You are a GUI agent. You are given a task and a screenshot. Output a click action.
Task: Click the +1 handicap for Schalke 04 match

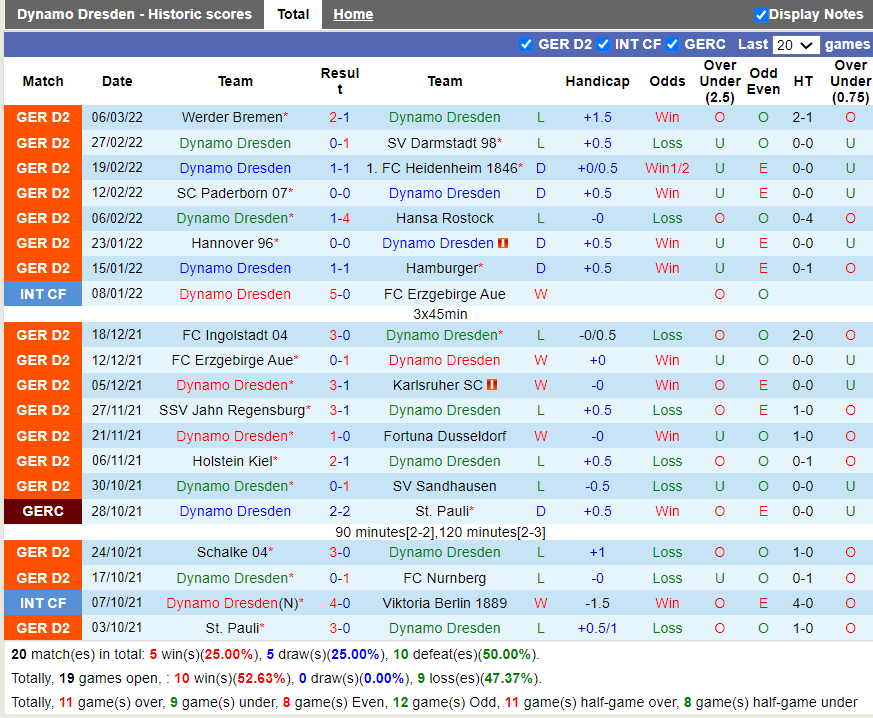[597, 552]
